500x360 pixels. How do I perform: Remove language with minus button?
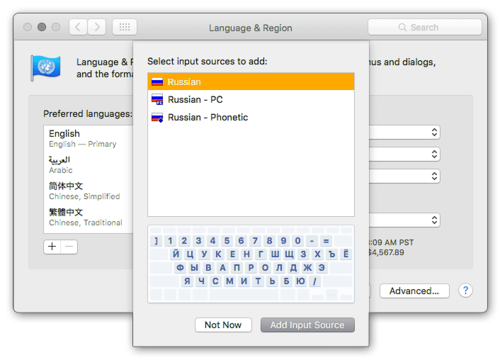tap(69, 247)
